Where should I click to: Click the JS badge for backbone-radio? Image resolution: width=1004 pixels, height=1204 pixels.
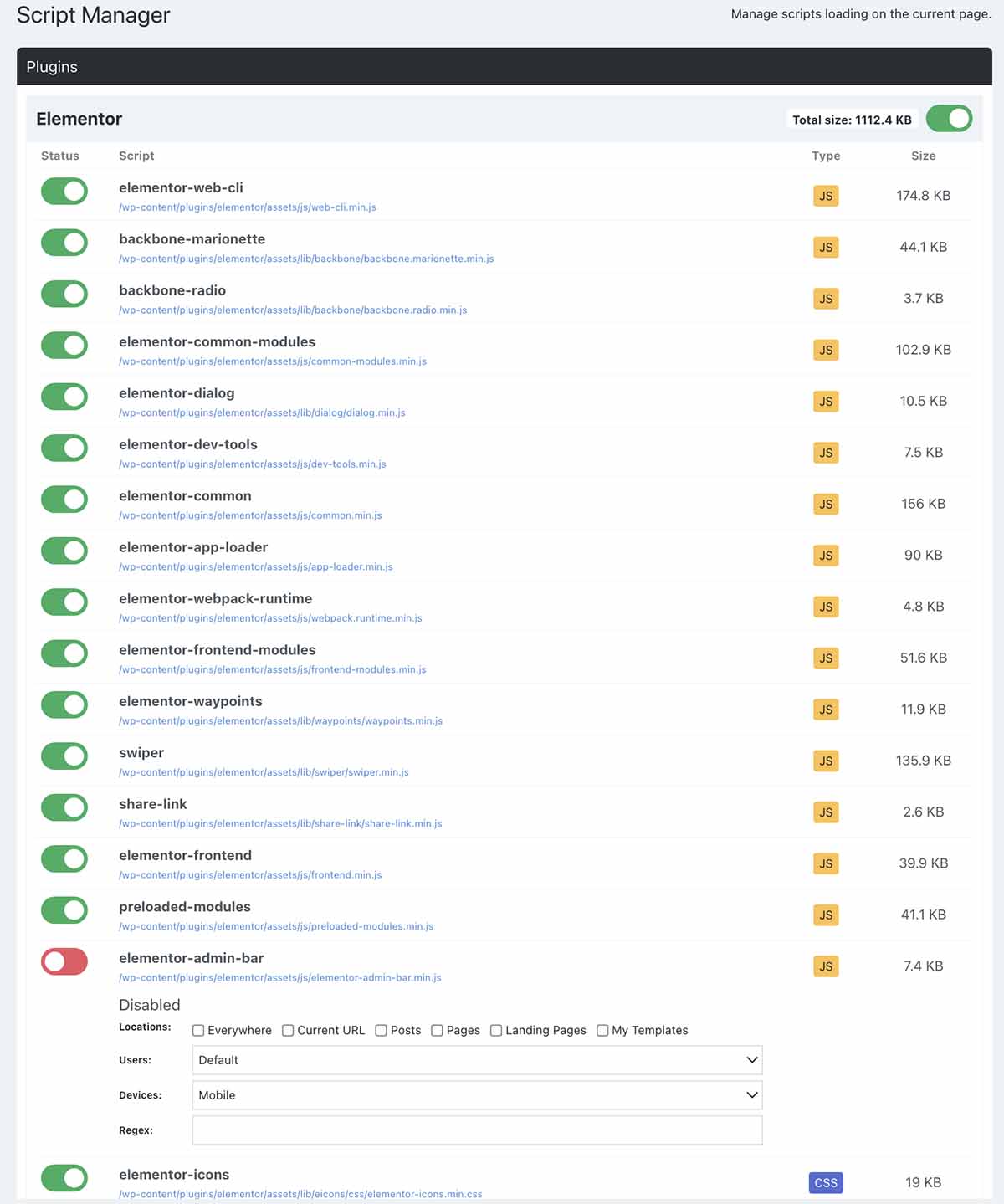point(826,299)
